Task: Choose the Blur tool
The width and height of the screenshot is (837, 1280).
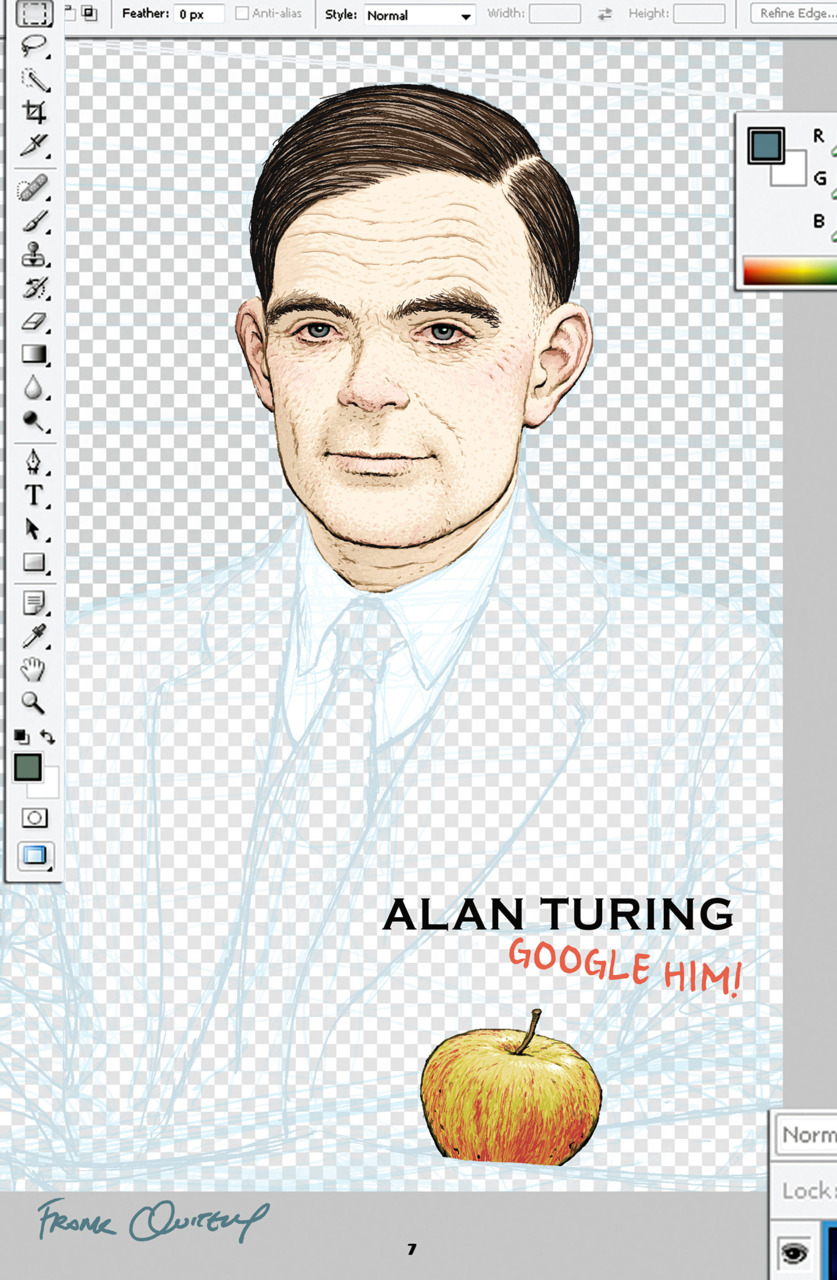Action: tap(35, 387)
